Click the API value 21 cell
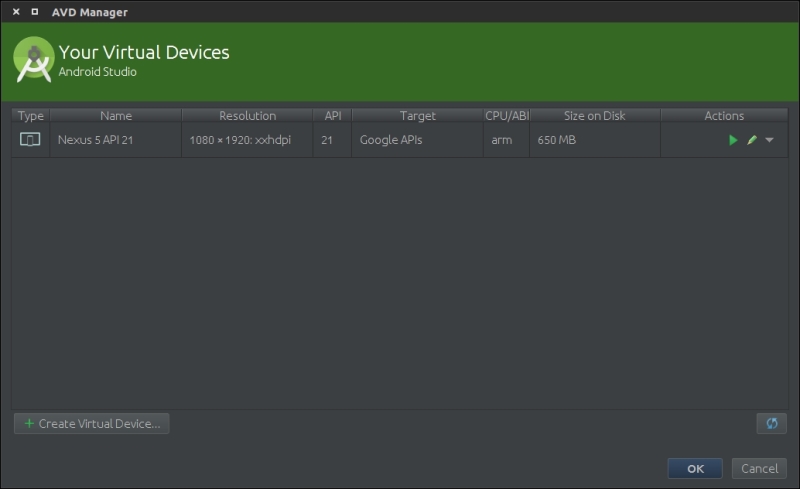This screenshot has width=800, height=489. [332, 140]
